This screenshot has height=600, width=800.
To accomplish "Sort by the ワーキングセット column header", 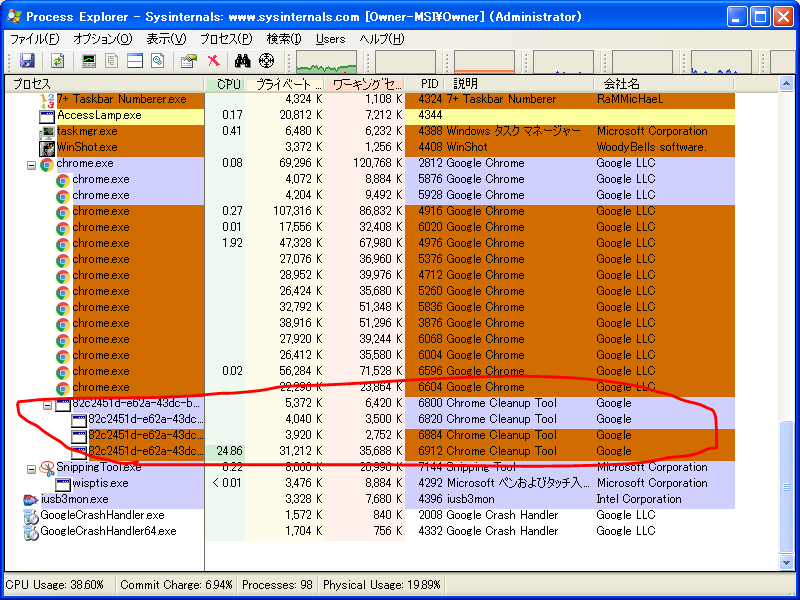I will (x=364, y=84).
